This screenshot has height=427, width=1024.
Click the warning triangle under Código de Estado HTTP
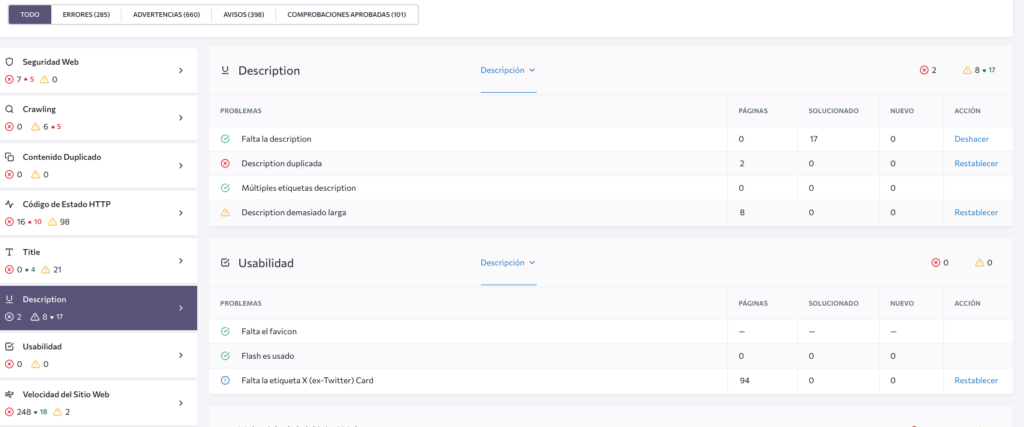click(x=52, y=222)
